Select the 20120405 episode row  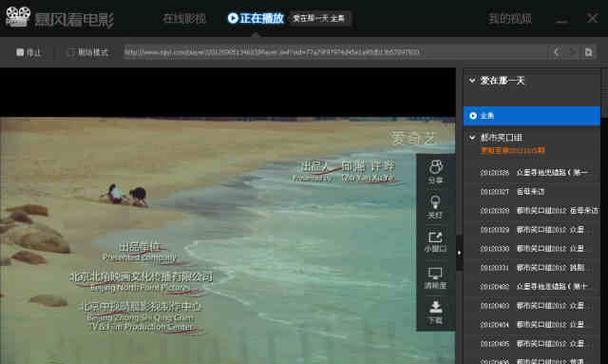532,343
